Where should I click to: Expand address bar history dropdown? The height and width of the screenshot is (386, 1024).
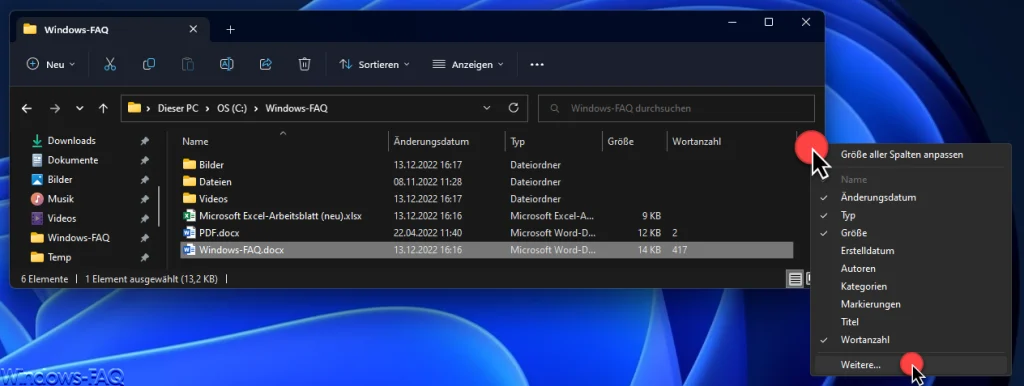487,108
